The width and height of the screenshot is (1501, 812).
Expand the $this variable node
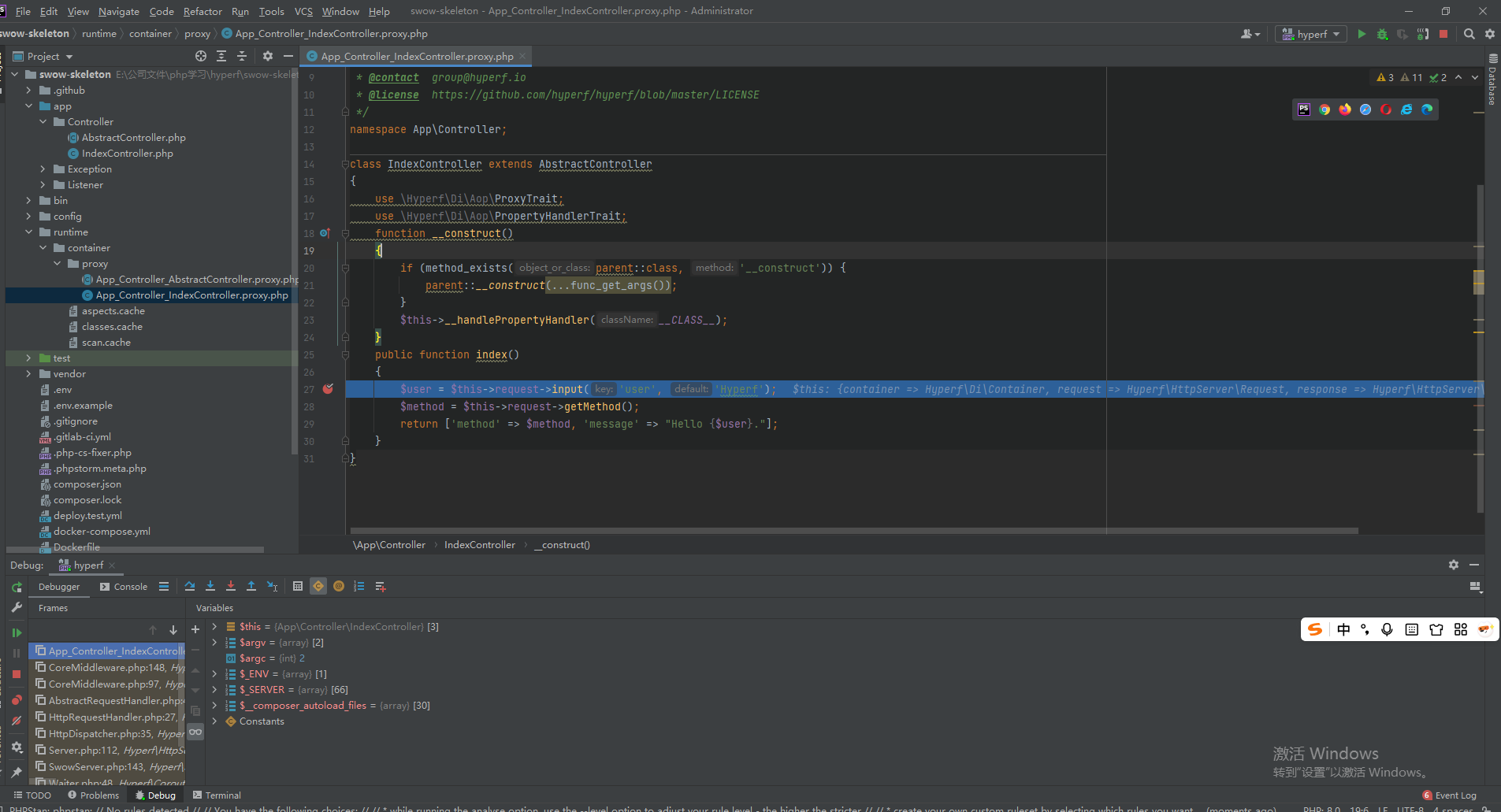[x=214, y=627]
